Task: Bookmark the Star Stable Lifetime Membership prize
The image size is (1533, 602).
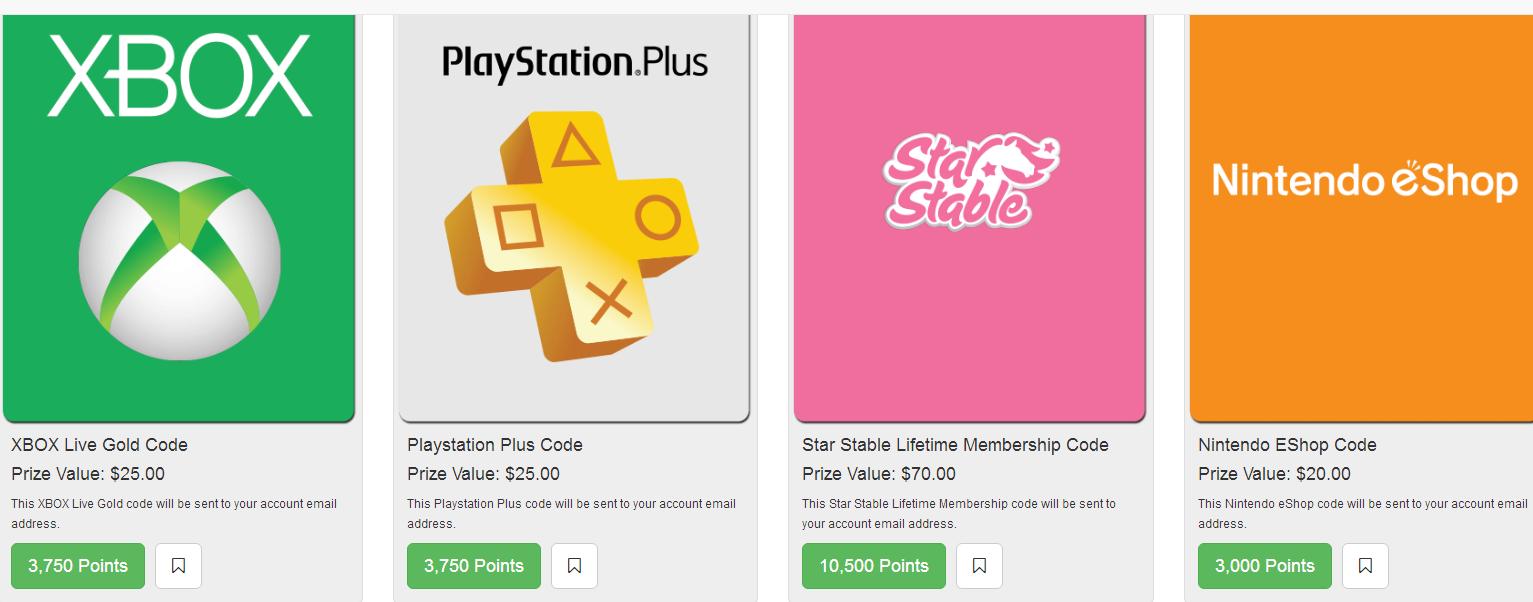Action: (x=979, y=566)
